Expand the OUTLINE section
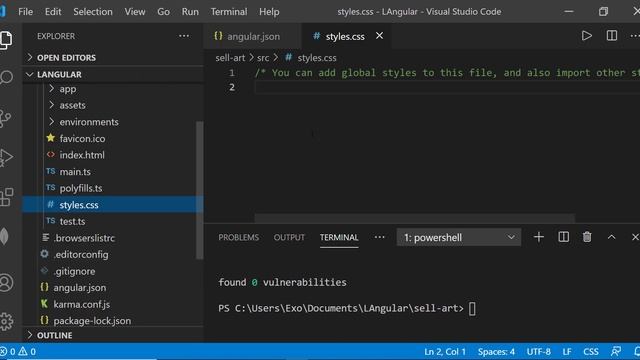The height and width of the screenshot is (360, 640). (x=113, y=335)
